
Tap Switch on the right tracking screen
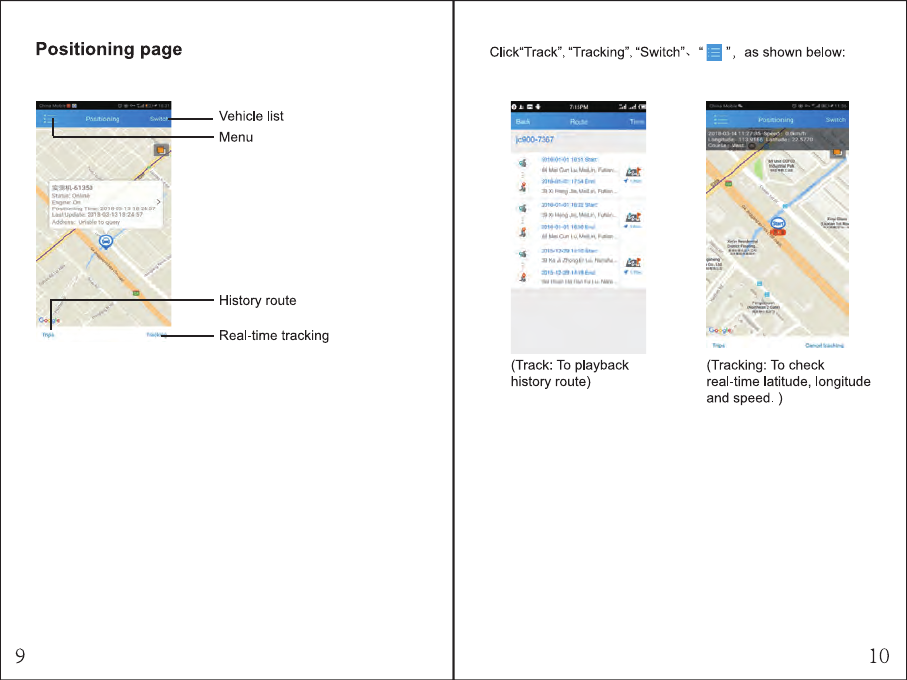pyautogui.click(x=835, y=120)
